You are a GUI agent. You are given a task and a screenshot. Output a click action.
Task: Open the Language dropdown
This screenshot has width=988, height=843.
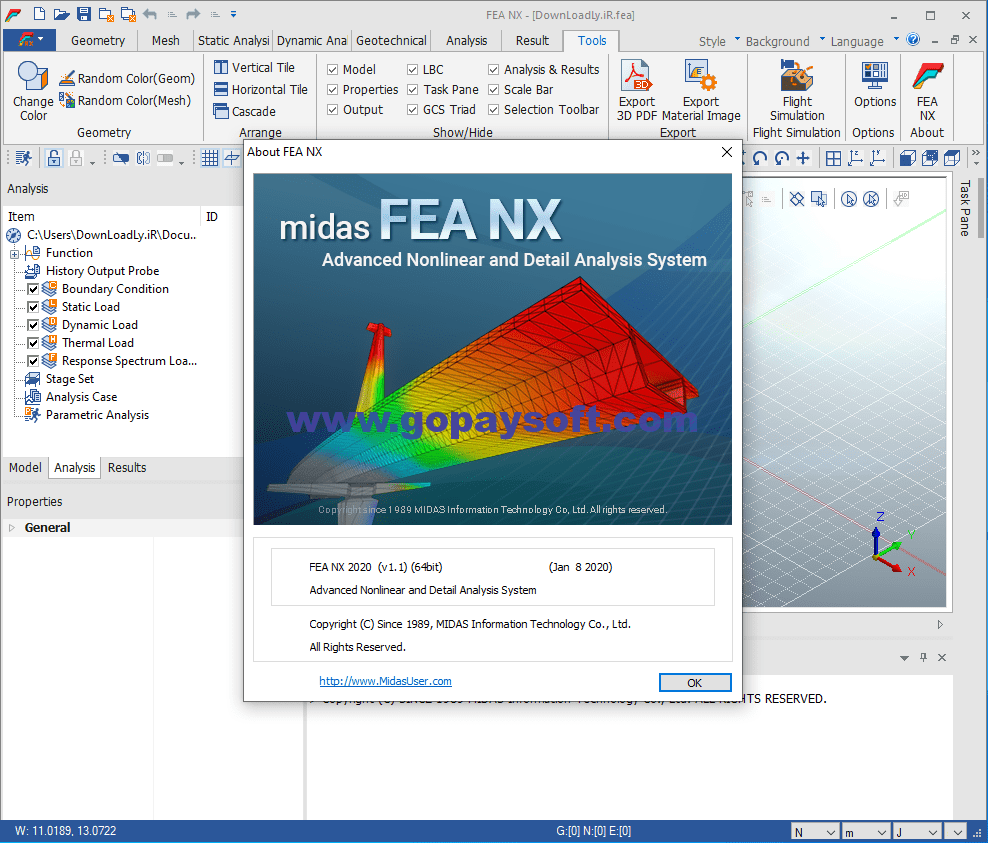pyautogui.click(x=864, y=41)
